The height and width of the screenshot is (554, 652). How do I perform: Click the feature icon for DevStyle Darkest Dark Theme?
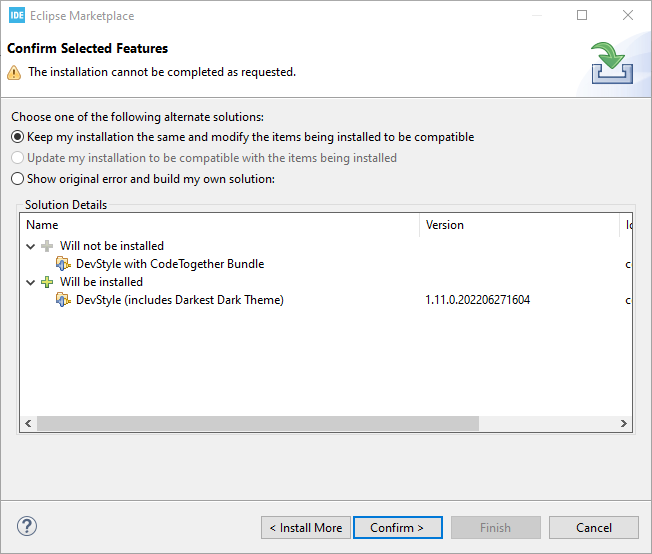(63, 300)
